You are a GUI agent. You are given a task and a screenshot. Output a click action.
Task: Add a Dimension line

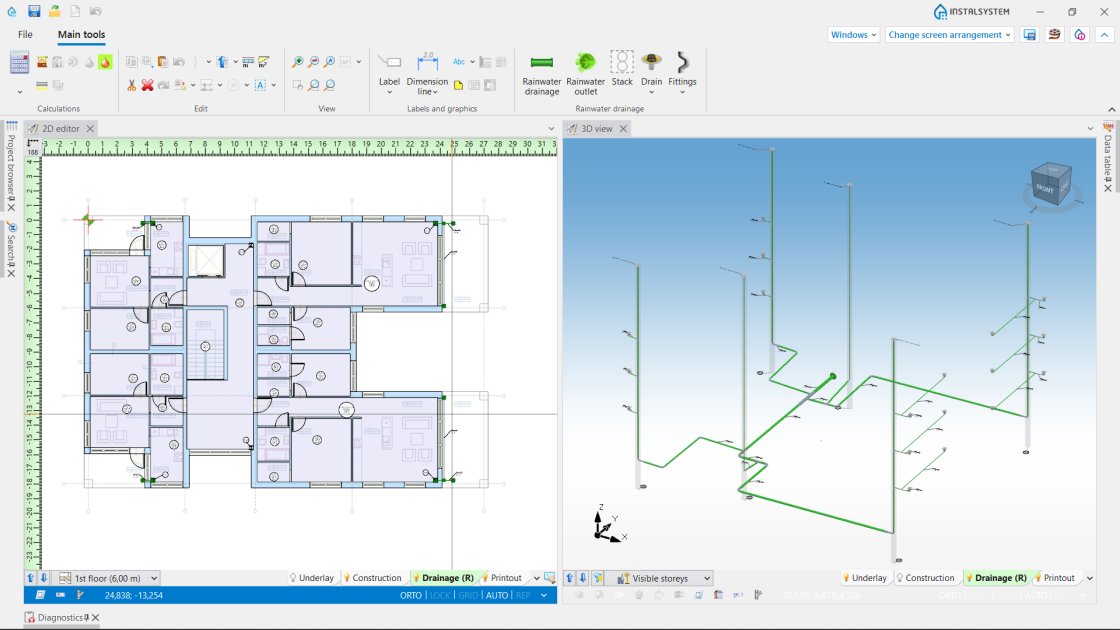click(x=427, y=74)
